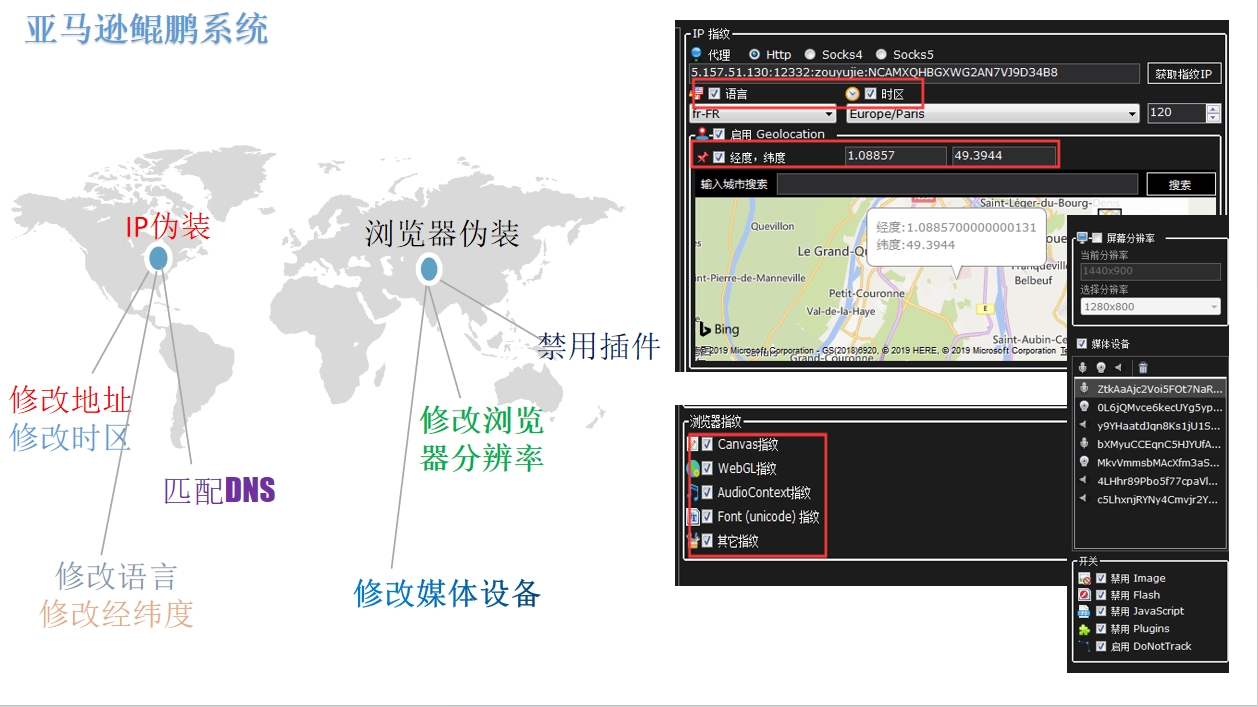Click the 禁用 Image picture icon

pos(1084,579)
